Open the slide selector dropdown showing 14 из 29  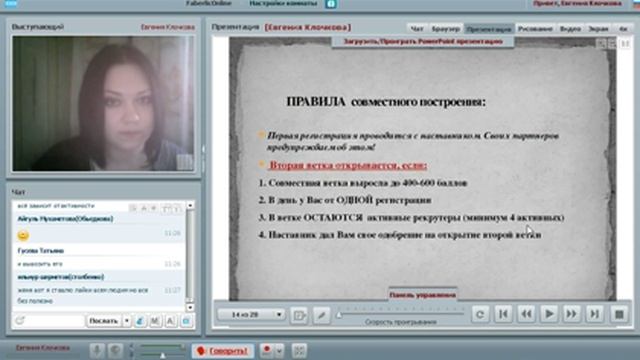(x=251, y=315)
